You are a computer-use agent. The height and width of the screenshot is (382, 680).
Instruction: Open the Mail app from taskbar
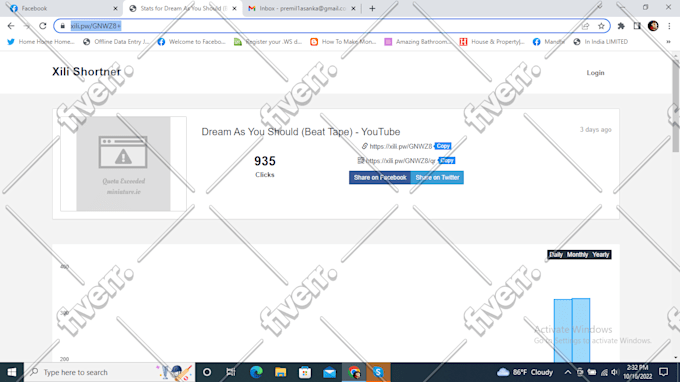(329, 372)
